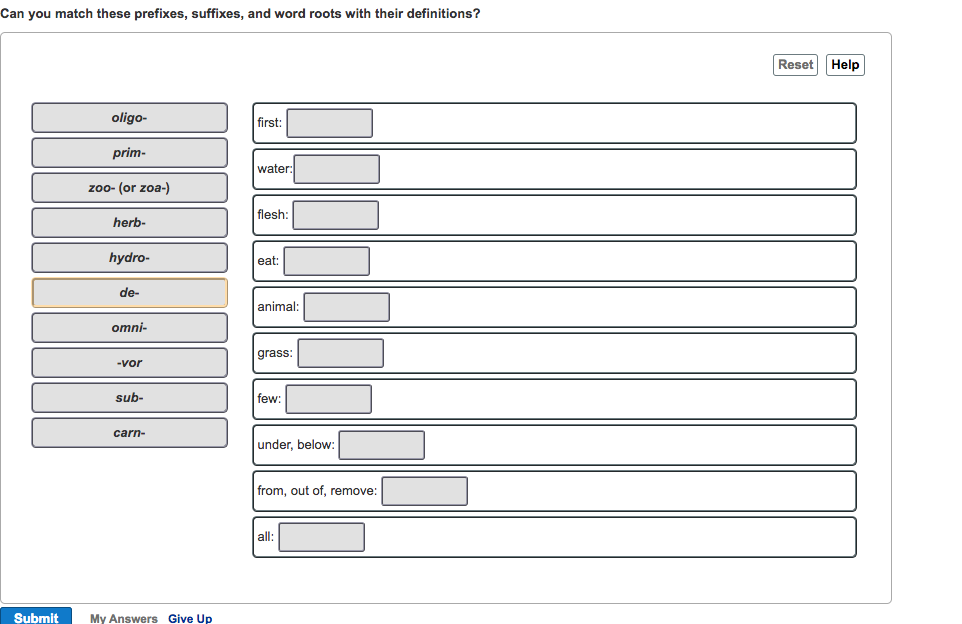Viewport: 962px width, 624px height.
Task: Click the answer box for 'under, below'
Action: tap(381, 444)
